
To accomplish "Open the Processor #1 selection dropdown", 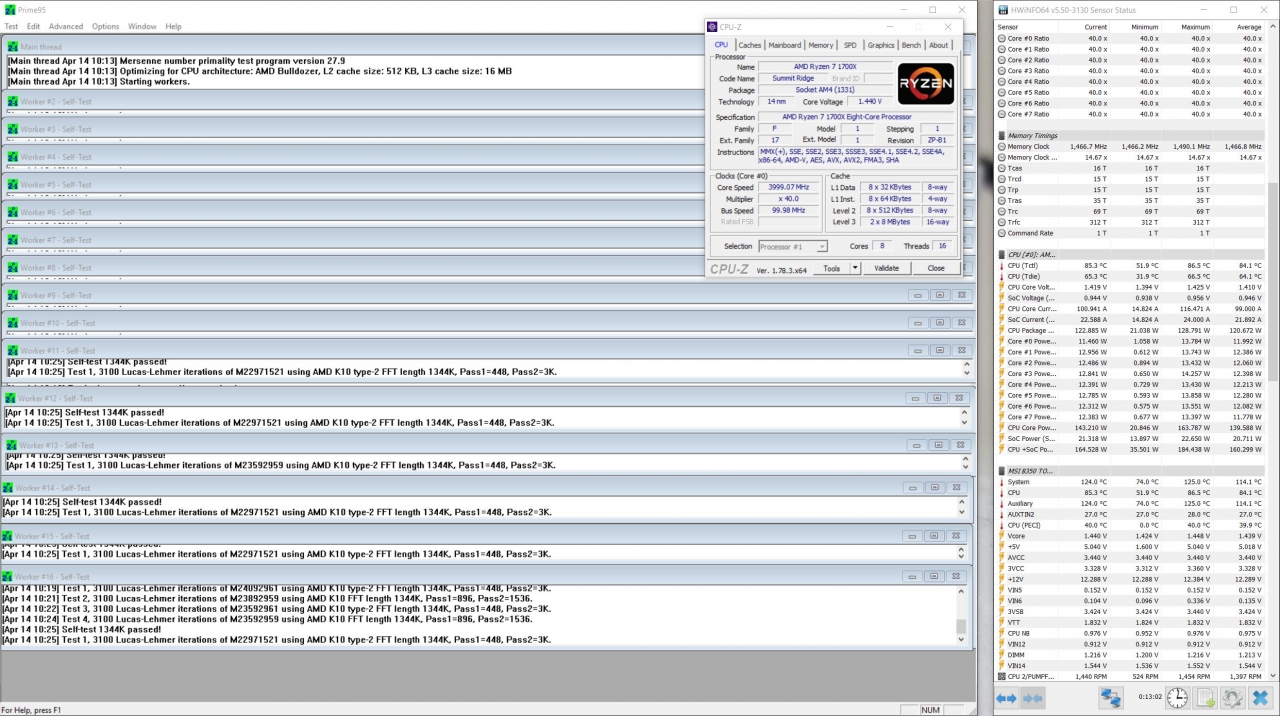I will click(x=793, y=246).
